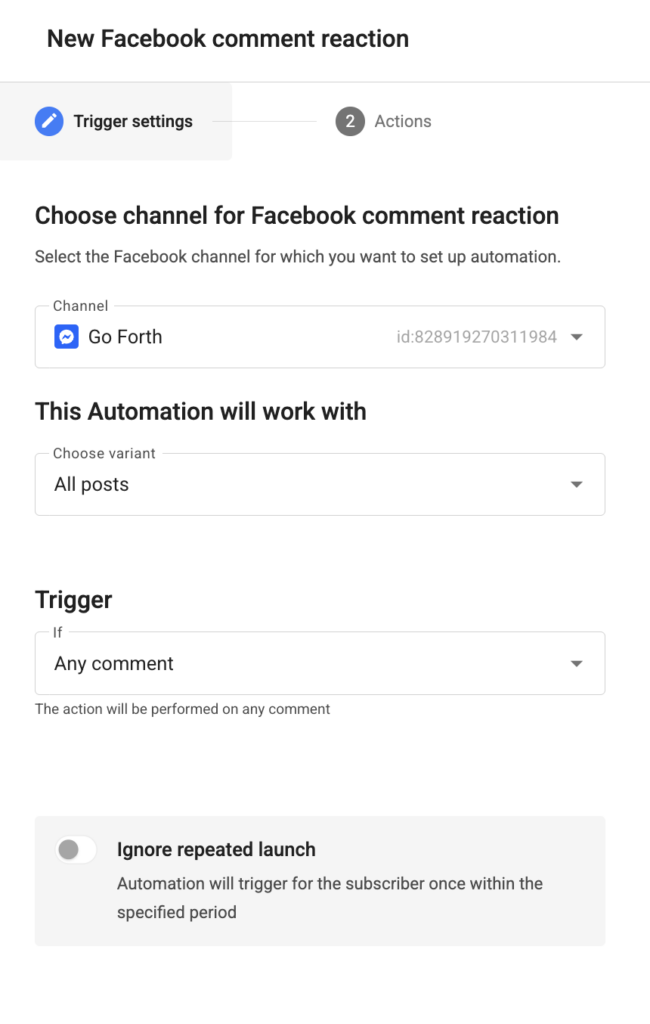Screen dimensions: 650x1024
Task: Enable the Ignore repeated launch switch
Action: pos(76,850)
